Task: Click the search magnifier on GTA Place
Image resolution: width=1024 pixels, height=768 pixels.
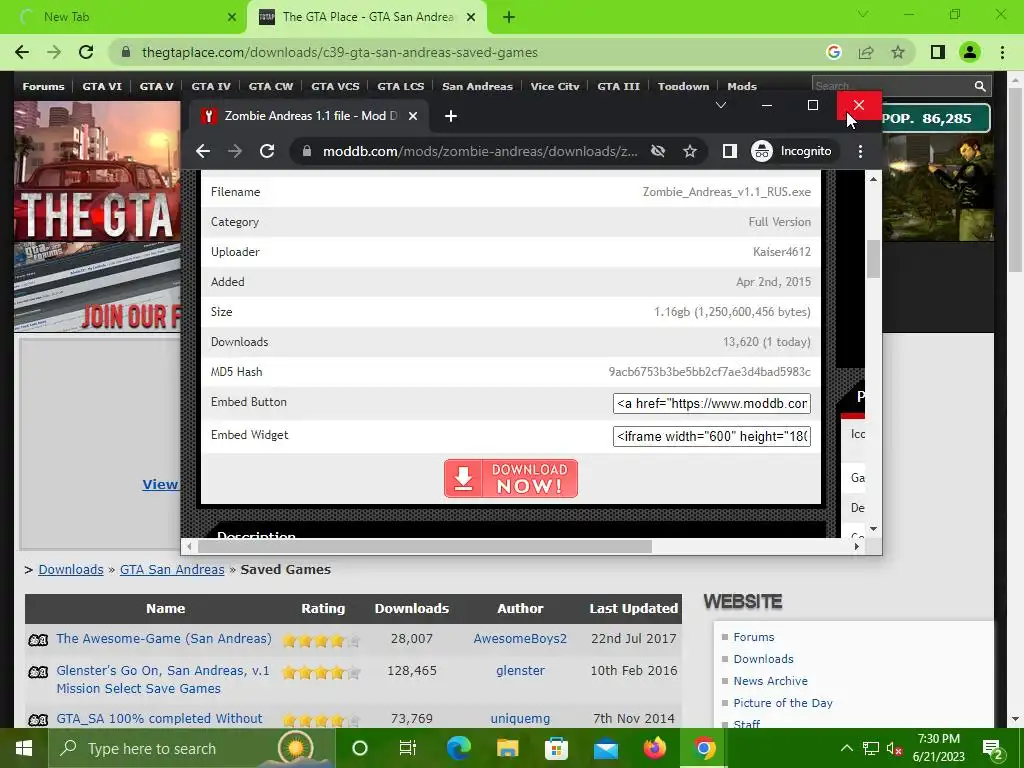Action: click(980, 86)
